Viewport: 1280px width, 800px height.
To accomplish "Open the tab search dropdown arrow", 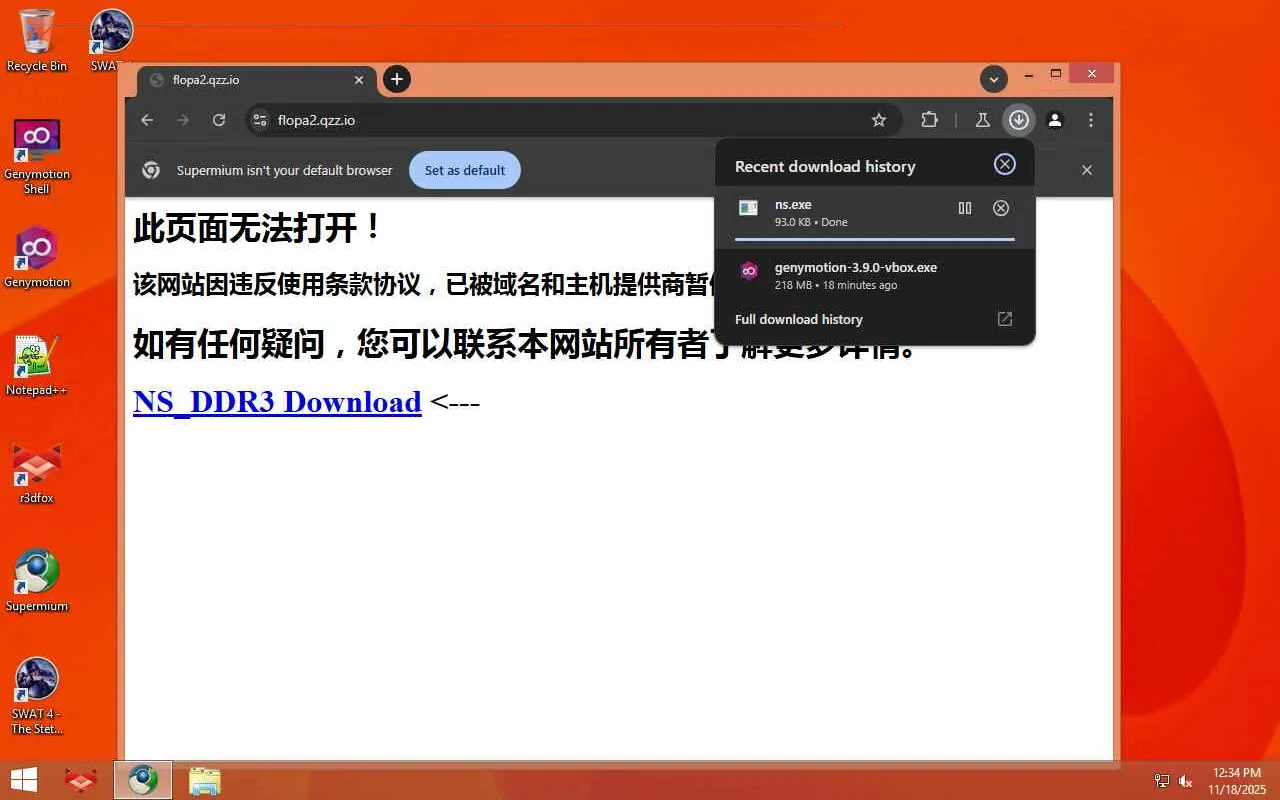I will 993,79.
